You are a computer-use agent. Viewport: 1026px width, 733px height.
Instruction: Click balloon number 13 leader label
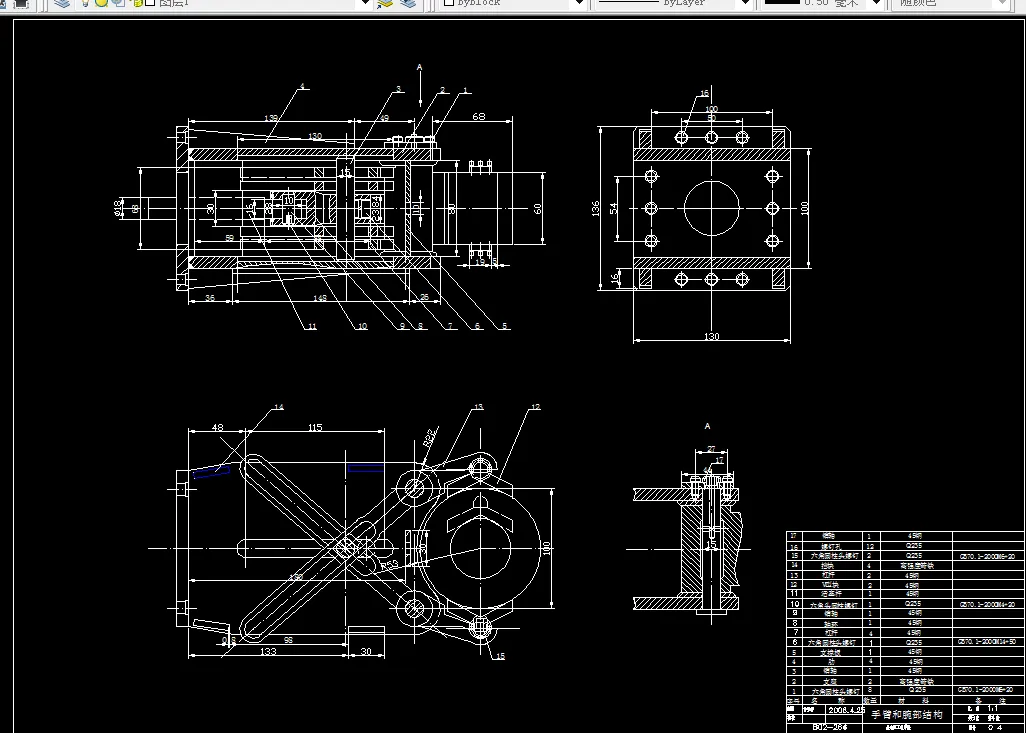(478, 407)
